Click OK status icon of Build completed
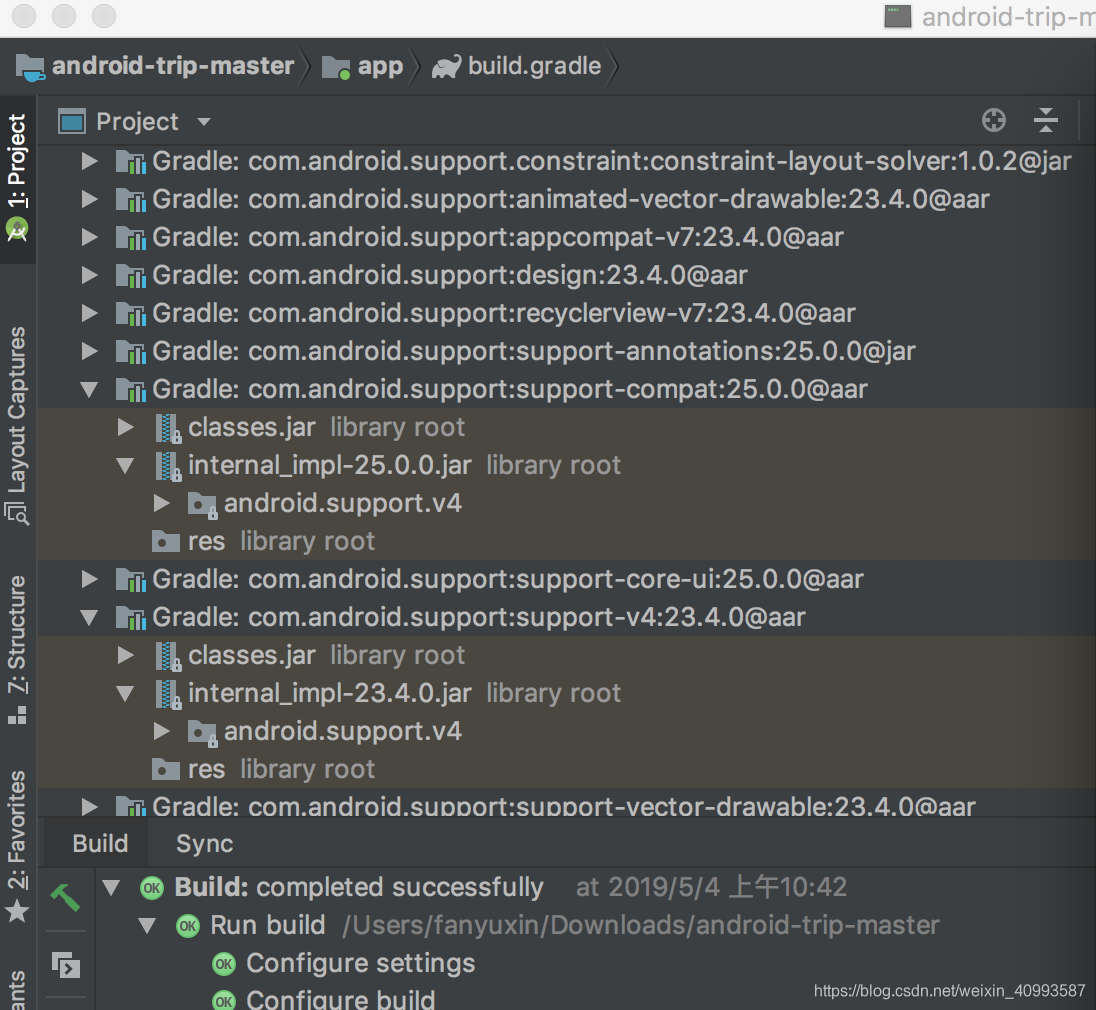This screenshot has height=1010, width=1096. (152, 888)
